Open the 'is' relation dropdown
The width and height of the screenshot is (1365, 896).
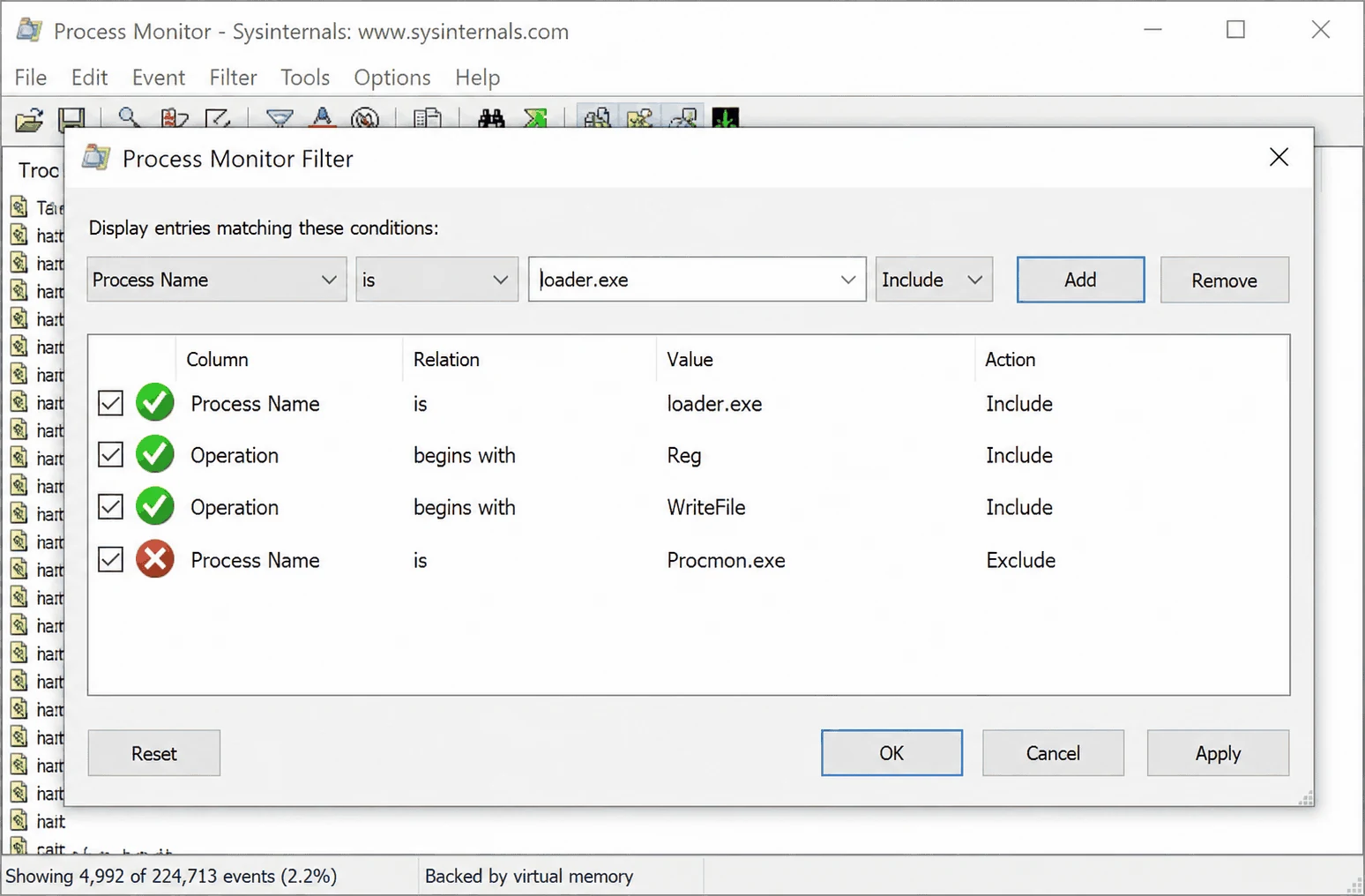pyautogui.click(x=436, y=280)
